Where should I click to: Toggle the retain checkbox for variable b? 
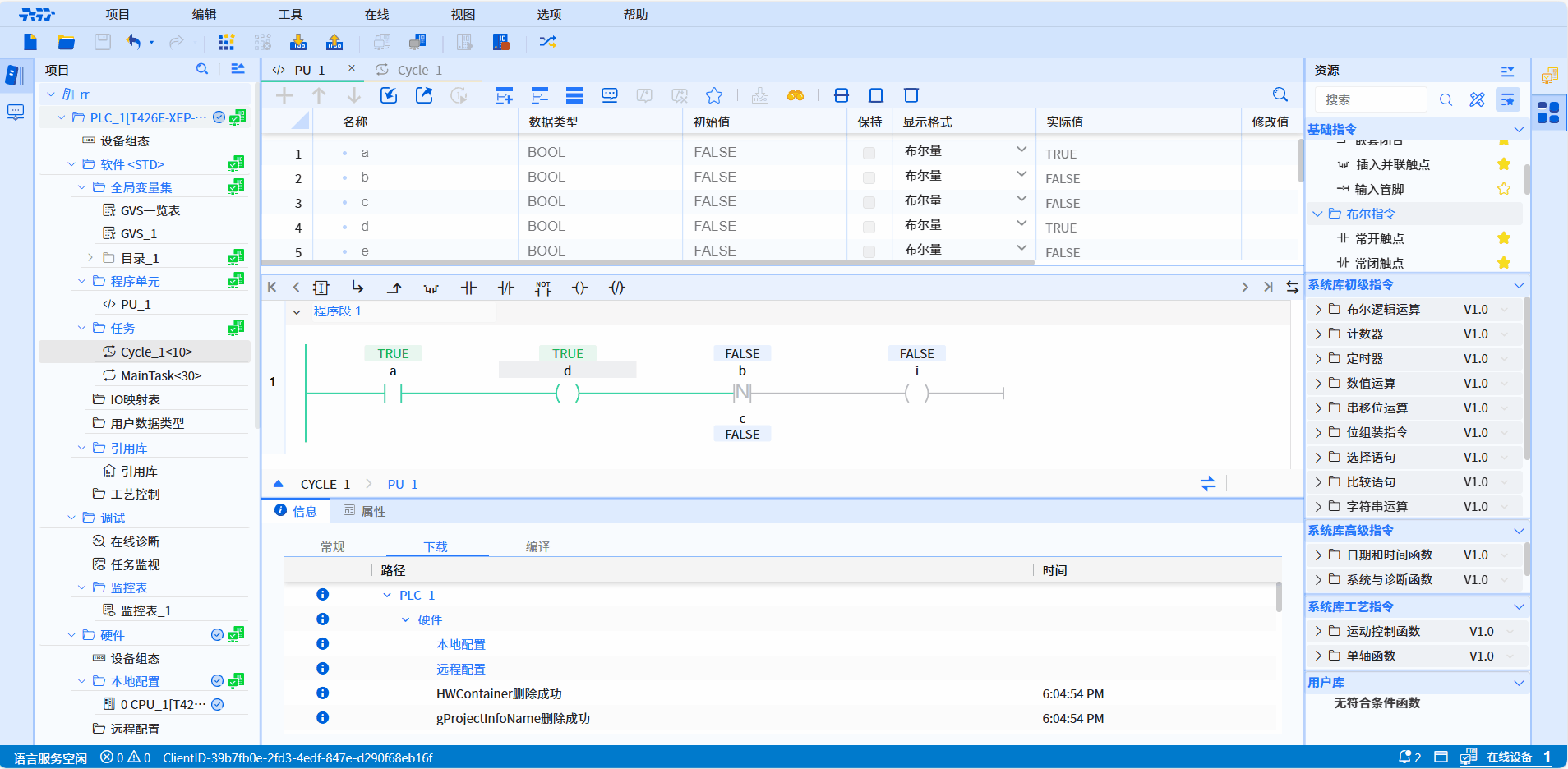[x=869, y=177]
